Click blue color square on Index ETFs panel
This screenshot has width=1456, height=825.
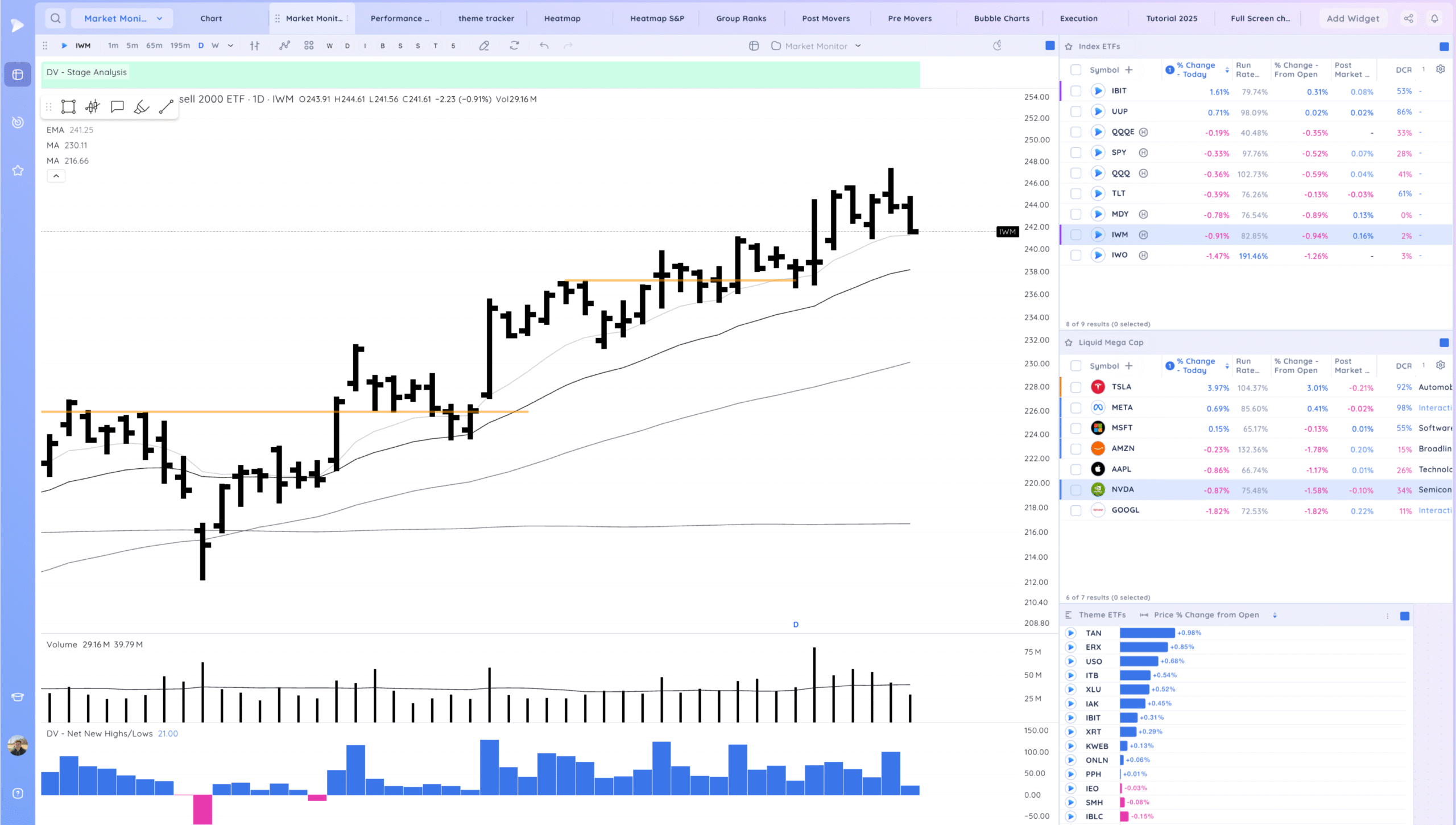pyautogui.click(x=1443, y=47)
